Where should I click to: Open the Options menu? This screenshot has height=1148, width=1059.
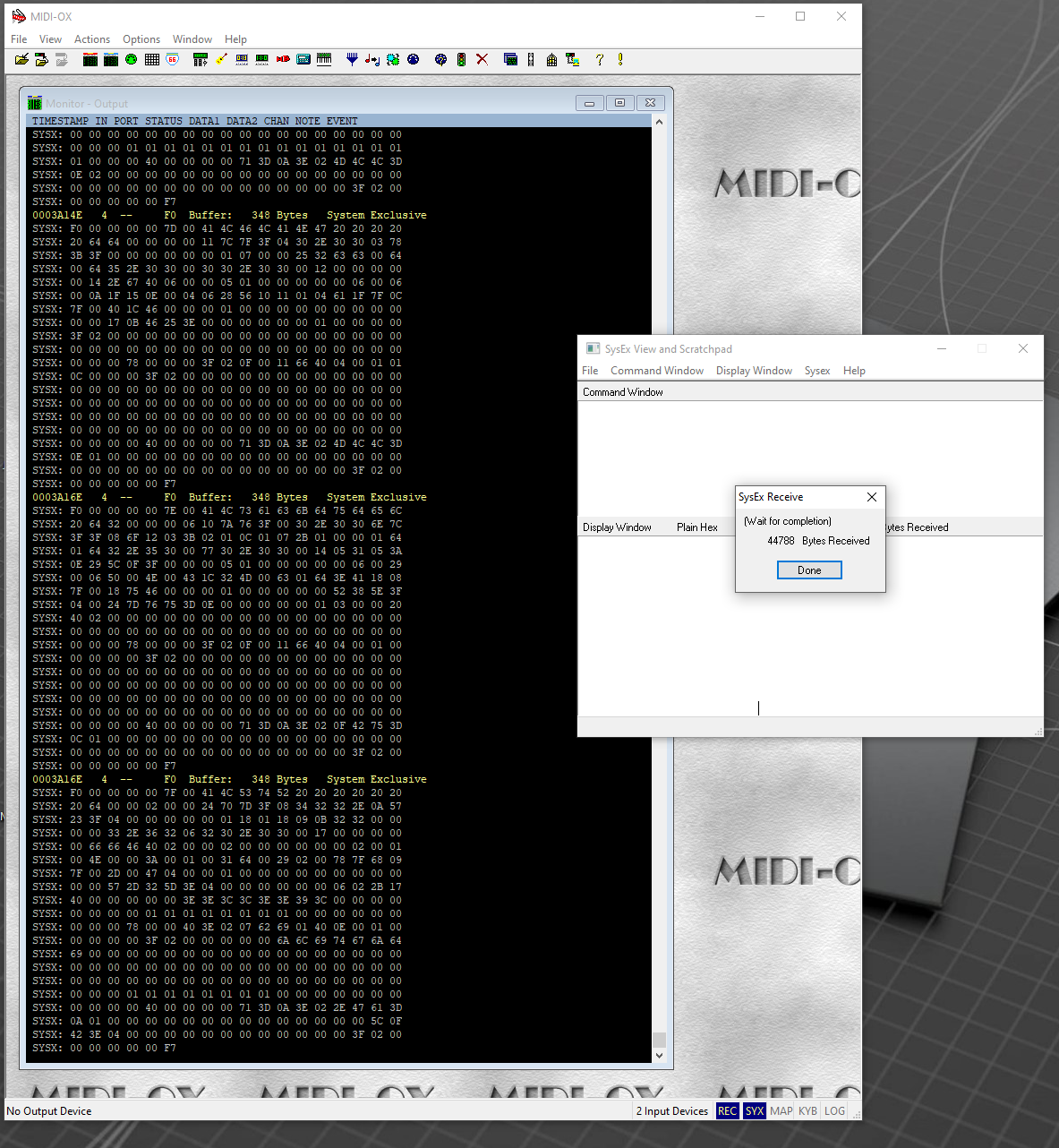[141, 39]
